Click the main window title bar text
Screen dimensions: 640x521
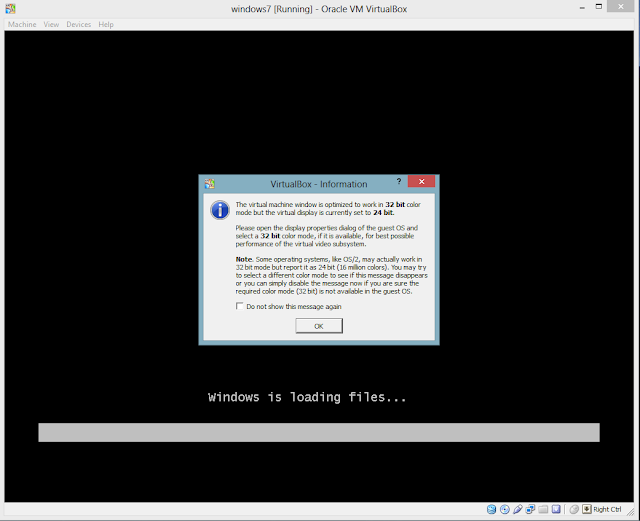click(319, 9)
